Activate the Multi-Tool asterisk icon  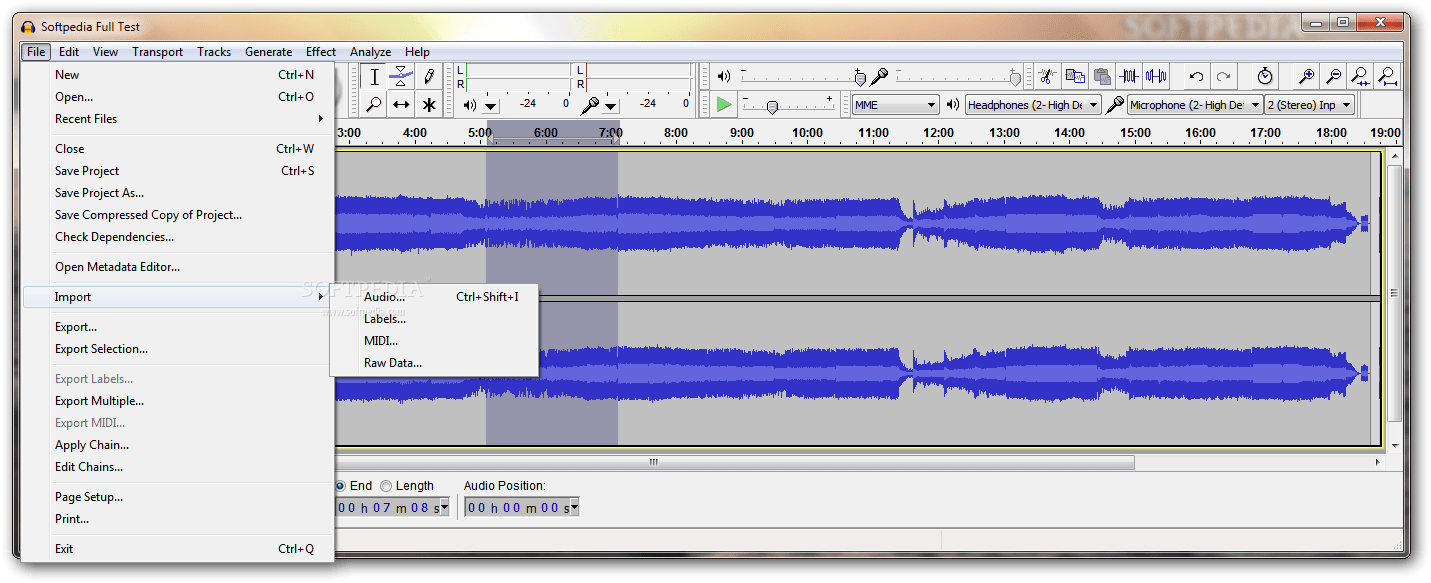pos(428,104)
